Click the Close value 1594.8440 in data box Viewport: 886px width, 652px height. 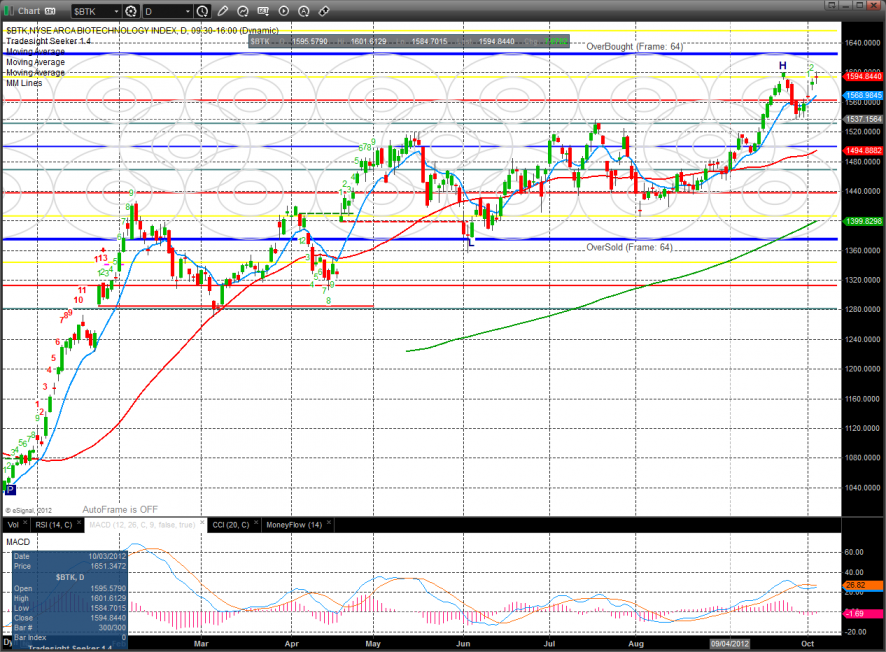pyautogui.click(x=108, y=618)
